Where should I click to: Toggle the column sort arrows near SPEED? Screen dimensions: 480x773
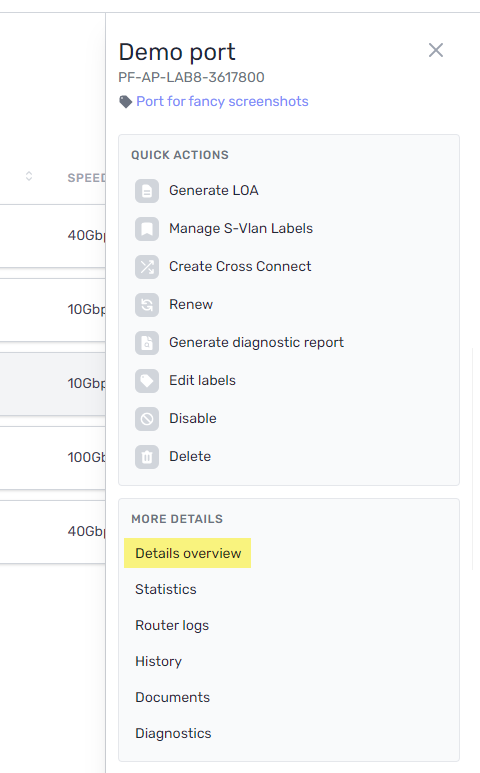29,176
